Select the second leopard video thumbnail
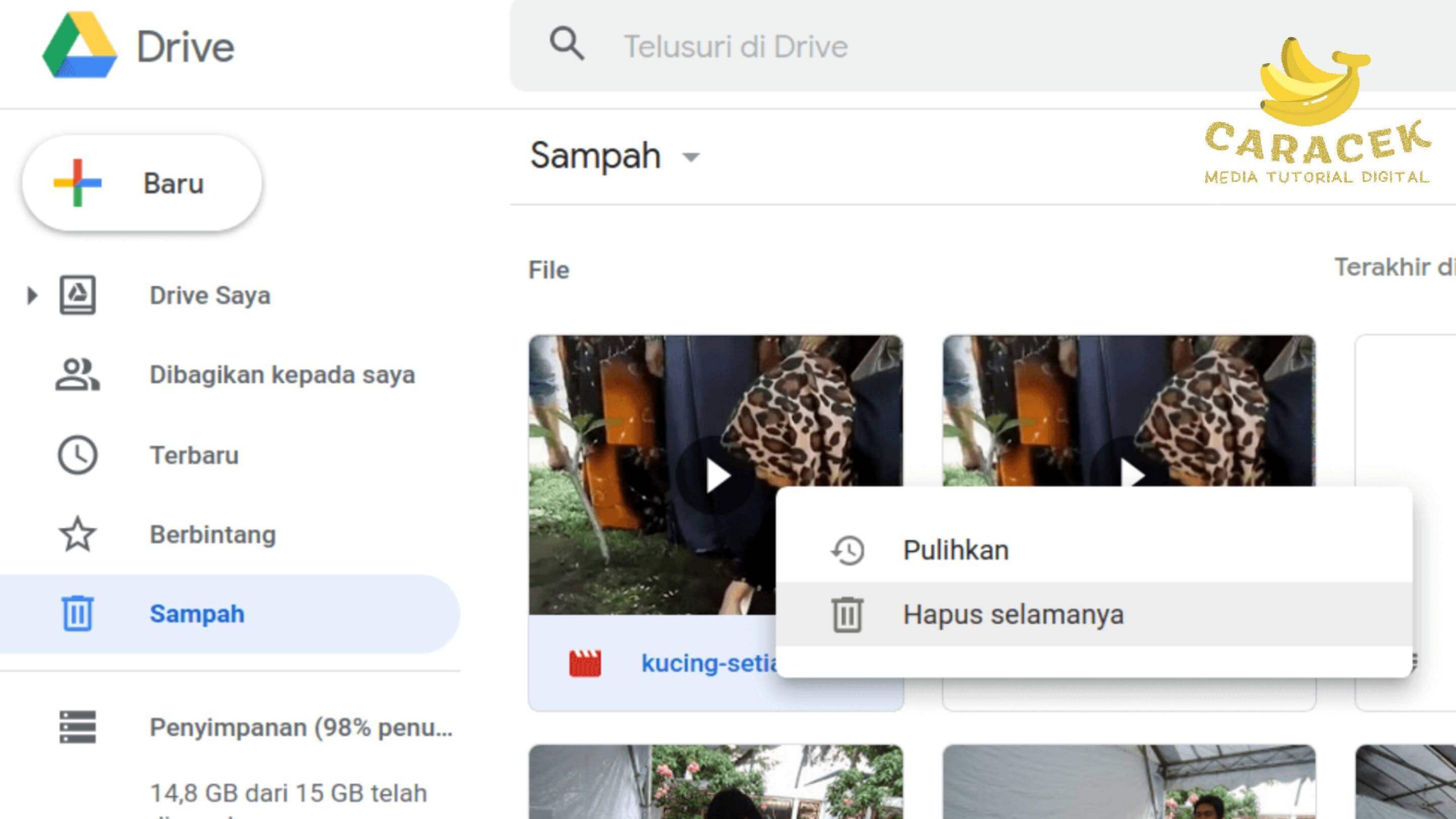Viewport: 1456px width, 819px height. [1128, 409]
